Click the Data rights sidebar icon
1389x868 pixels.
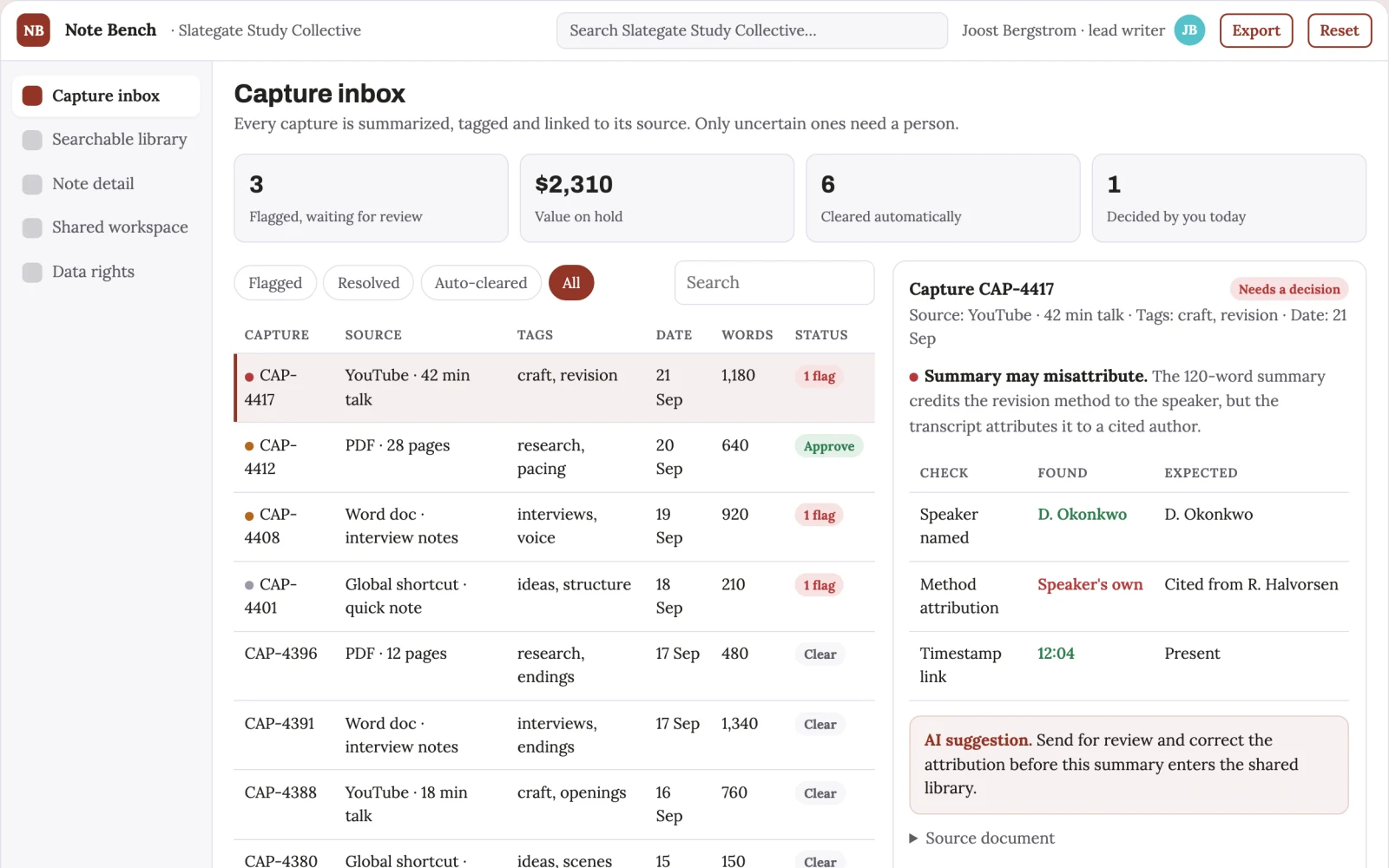(32, 272)
